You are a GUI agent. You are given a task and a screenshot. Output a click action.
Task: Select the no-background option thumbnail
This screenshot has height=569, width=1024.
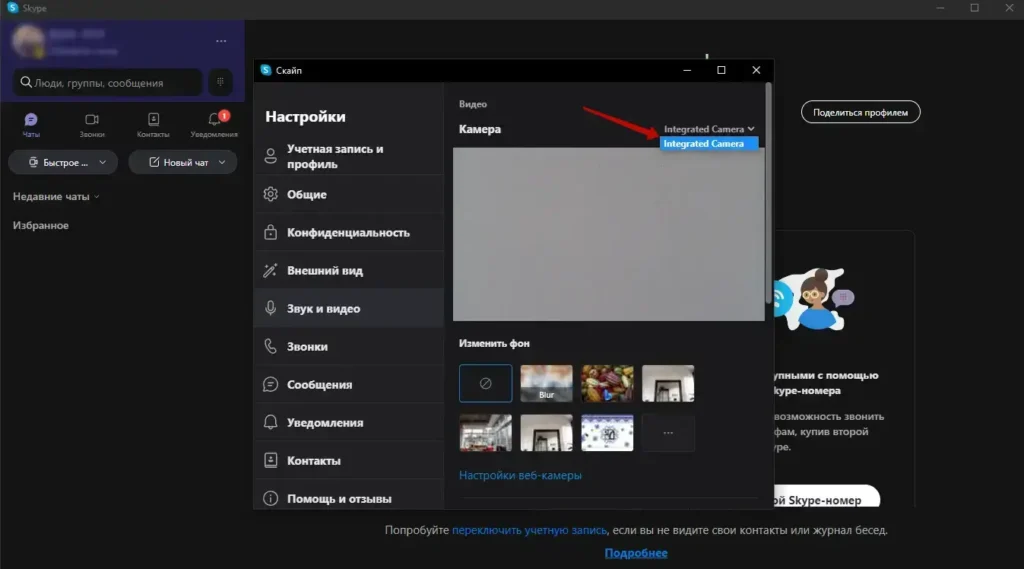tap(485, 383)
